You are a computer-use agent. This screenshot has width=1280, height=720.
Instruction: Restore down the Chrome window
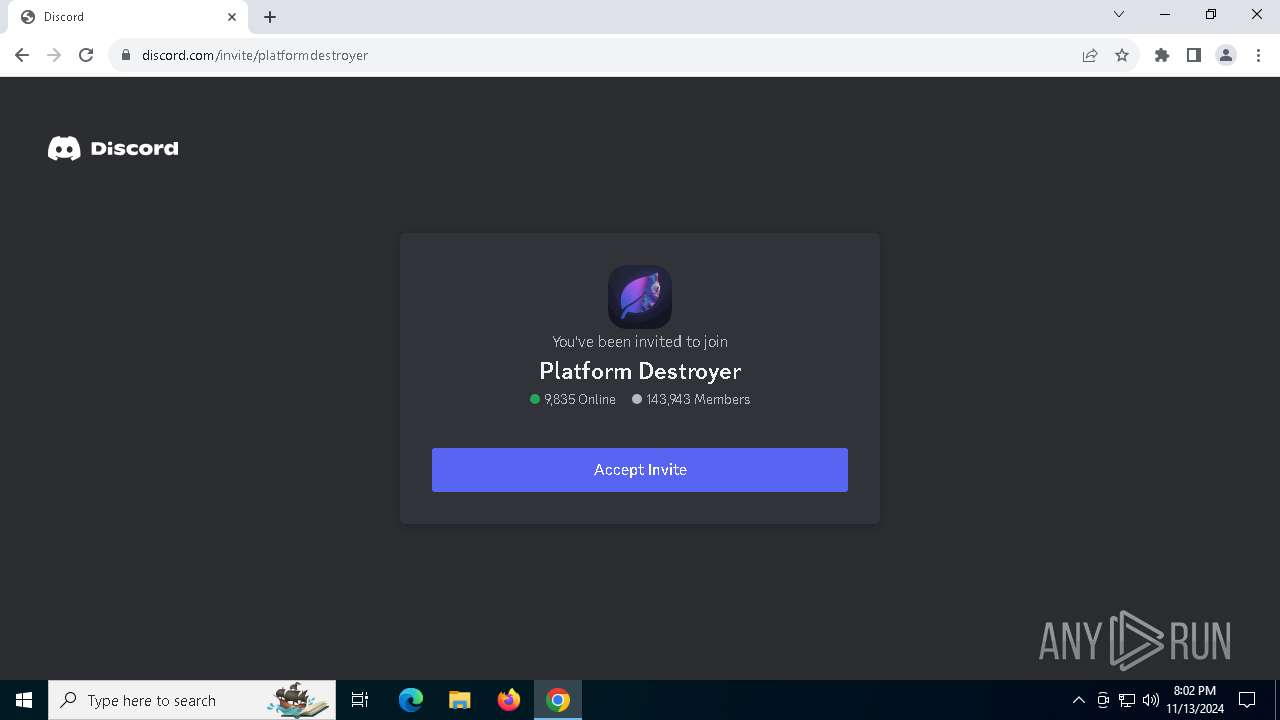(1211, 15)
